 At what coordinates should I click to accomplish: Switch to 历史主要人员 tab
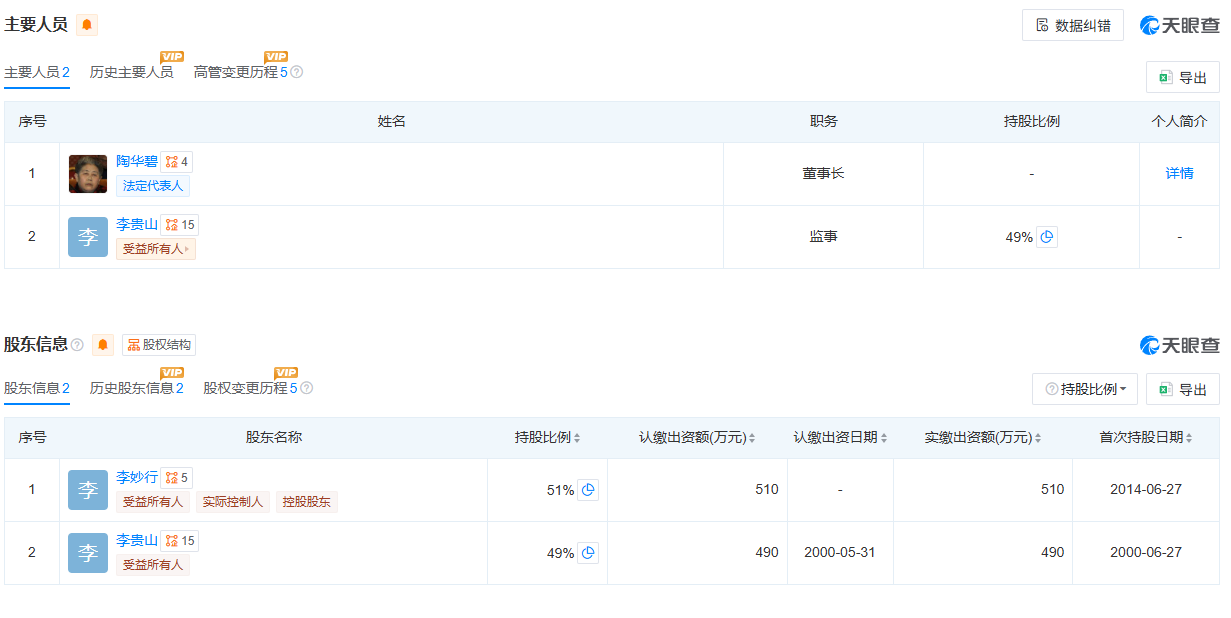131,72
